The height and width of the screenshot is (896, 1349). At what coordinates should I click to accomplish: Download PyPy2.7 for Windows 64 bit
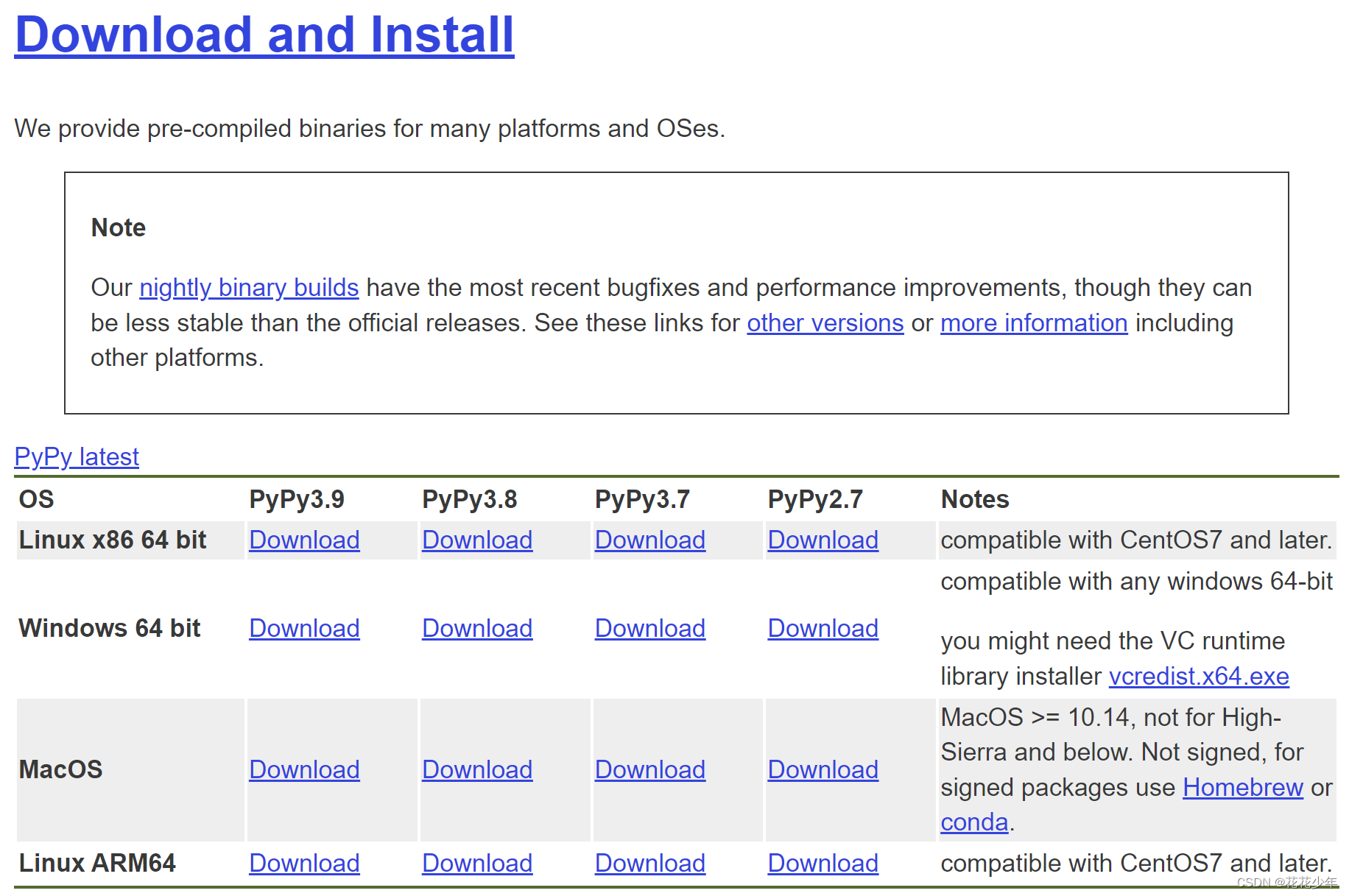823,628
